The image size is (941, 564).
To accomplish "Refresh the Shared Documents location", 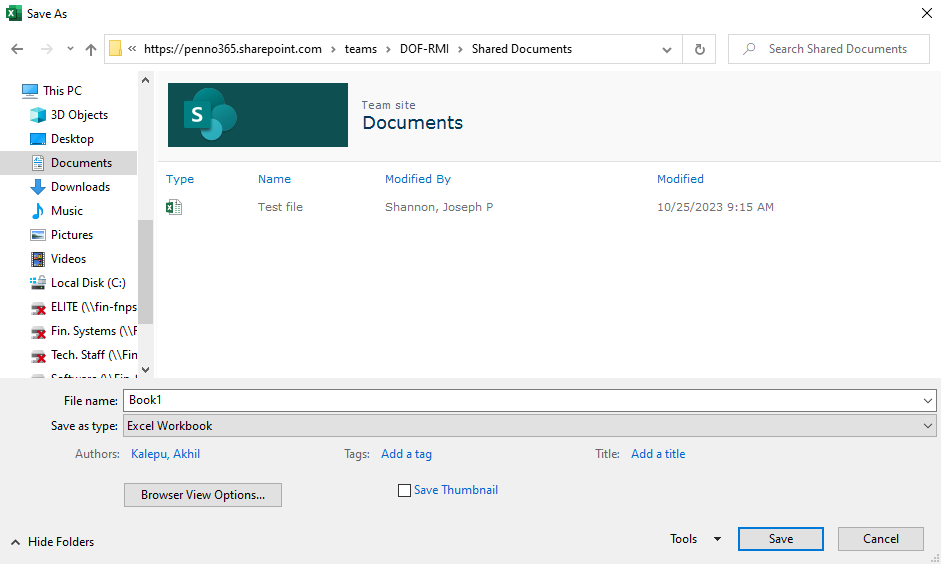I will [699, 49].
